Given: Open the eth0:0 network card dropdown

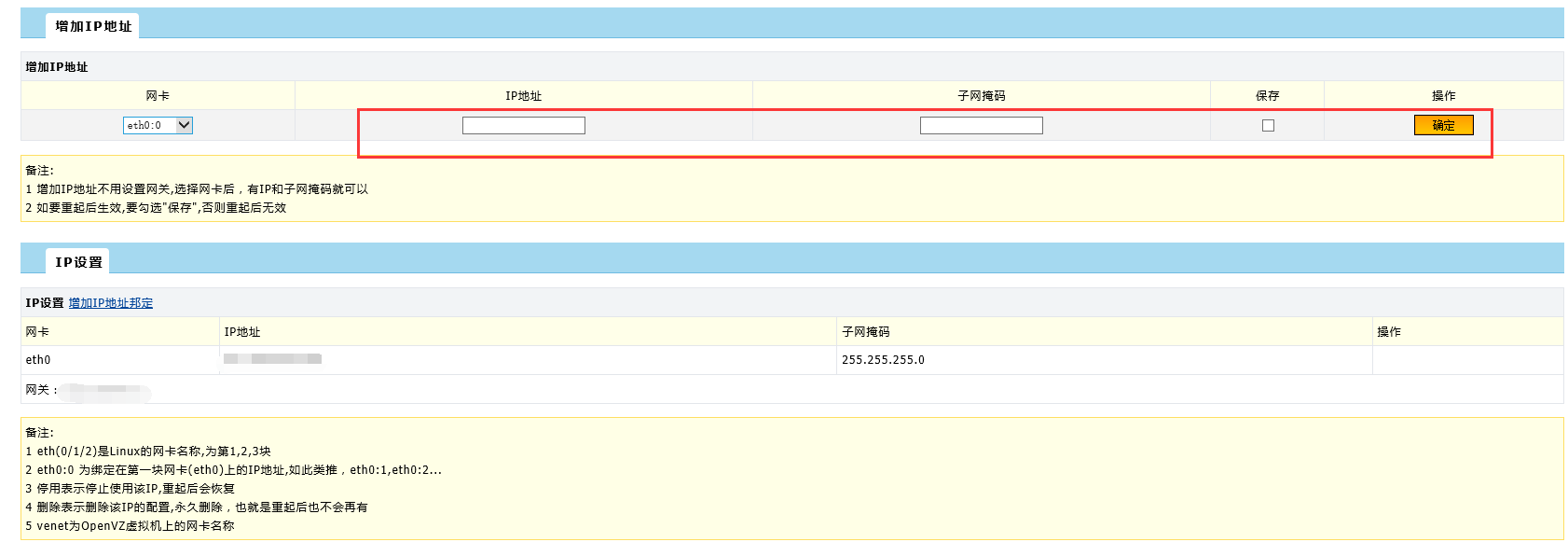Looking at the screenshot, I should point(158,125).
